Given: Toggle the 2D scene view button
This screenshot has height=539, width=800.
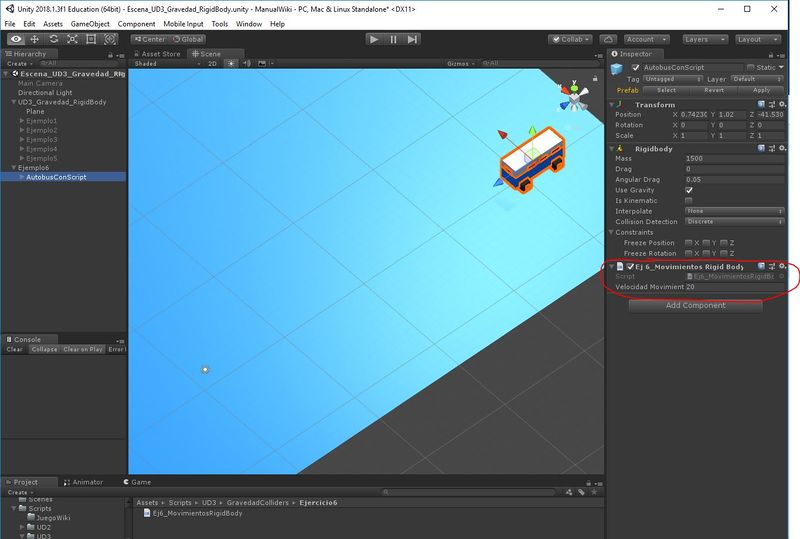Looking at the screenshot, I should click(x=212, y=64).
